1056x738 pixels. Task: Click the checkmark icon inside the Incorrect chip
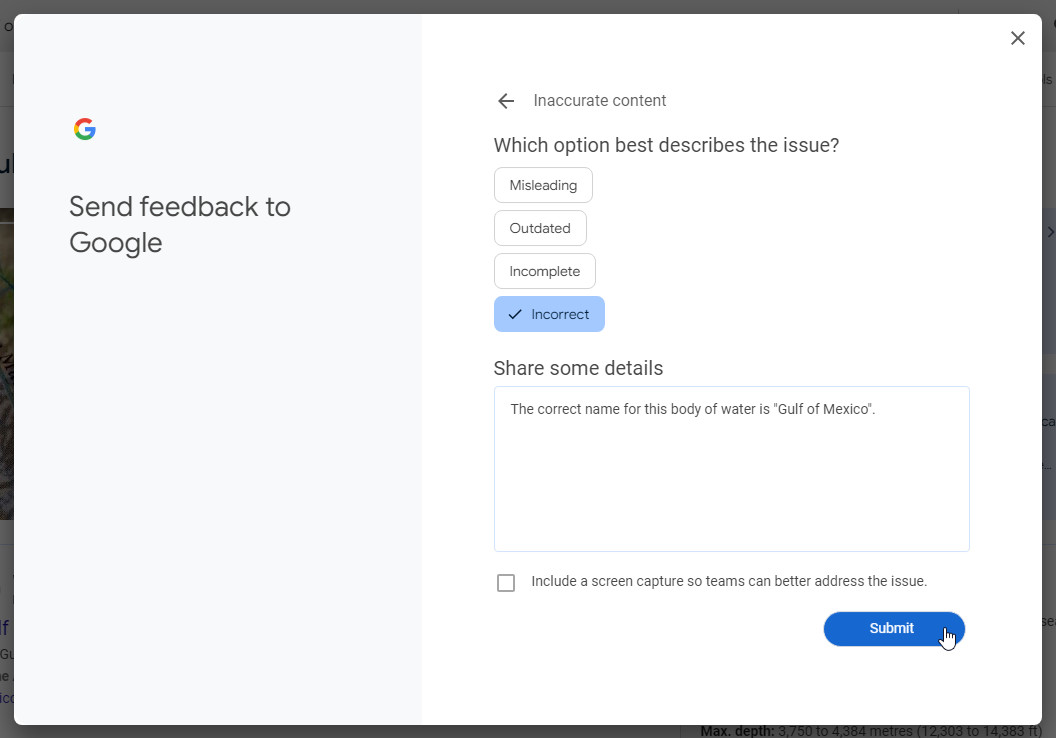(x=515, y=314)
